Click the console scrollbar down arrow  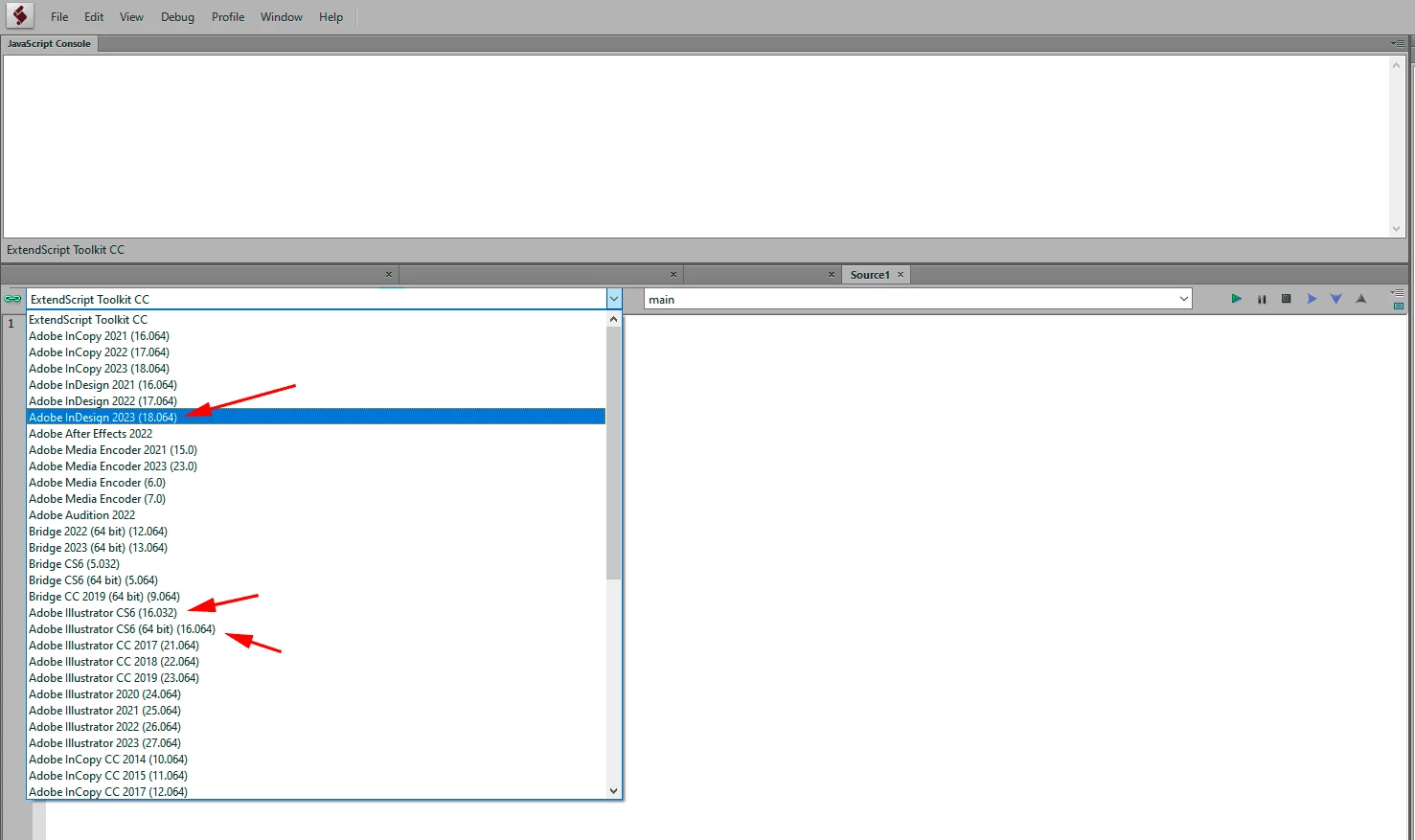pyautogui.click(x=1396, y=228)
